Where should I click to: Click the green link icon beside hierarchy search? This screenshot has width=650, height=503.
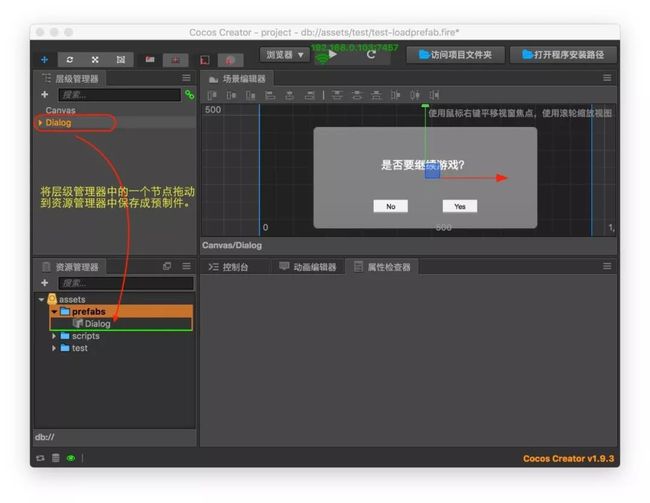tap(189, 95)
